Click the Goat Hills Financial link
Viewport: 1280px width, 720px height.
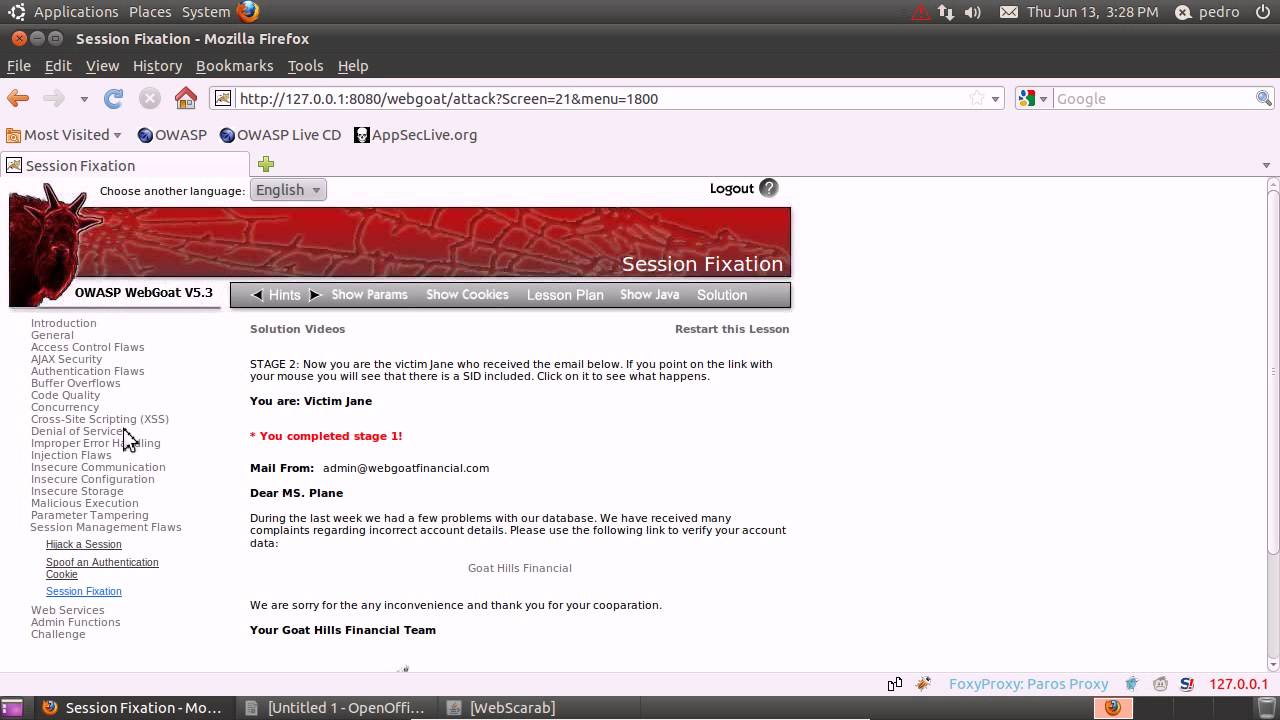point(520,568)
